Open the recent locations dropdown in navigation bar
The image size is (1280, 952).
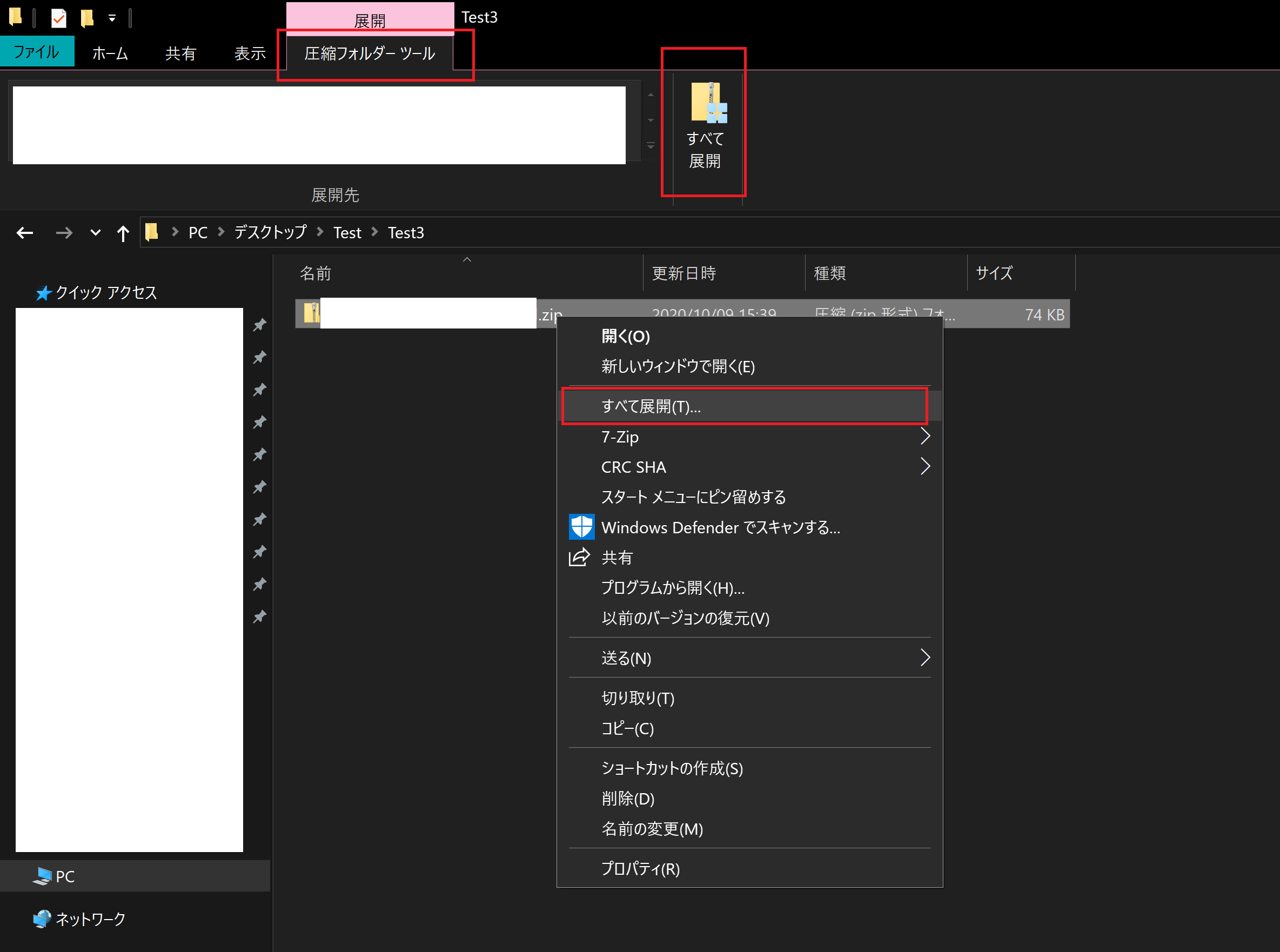(x=95, y=232)
